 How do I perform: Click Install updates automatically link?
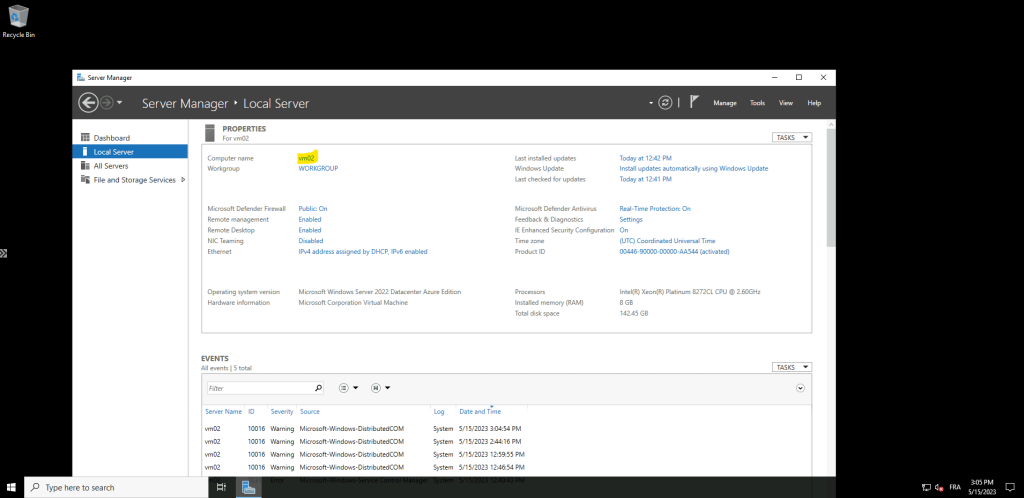(x=694, y=168)
